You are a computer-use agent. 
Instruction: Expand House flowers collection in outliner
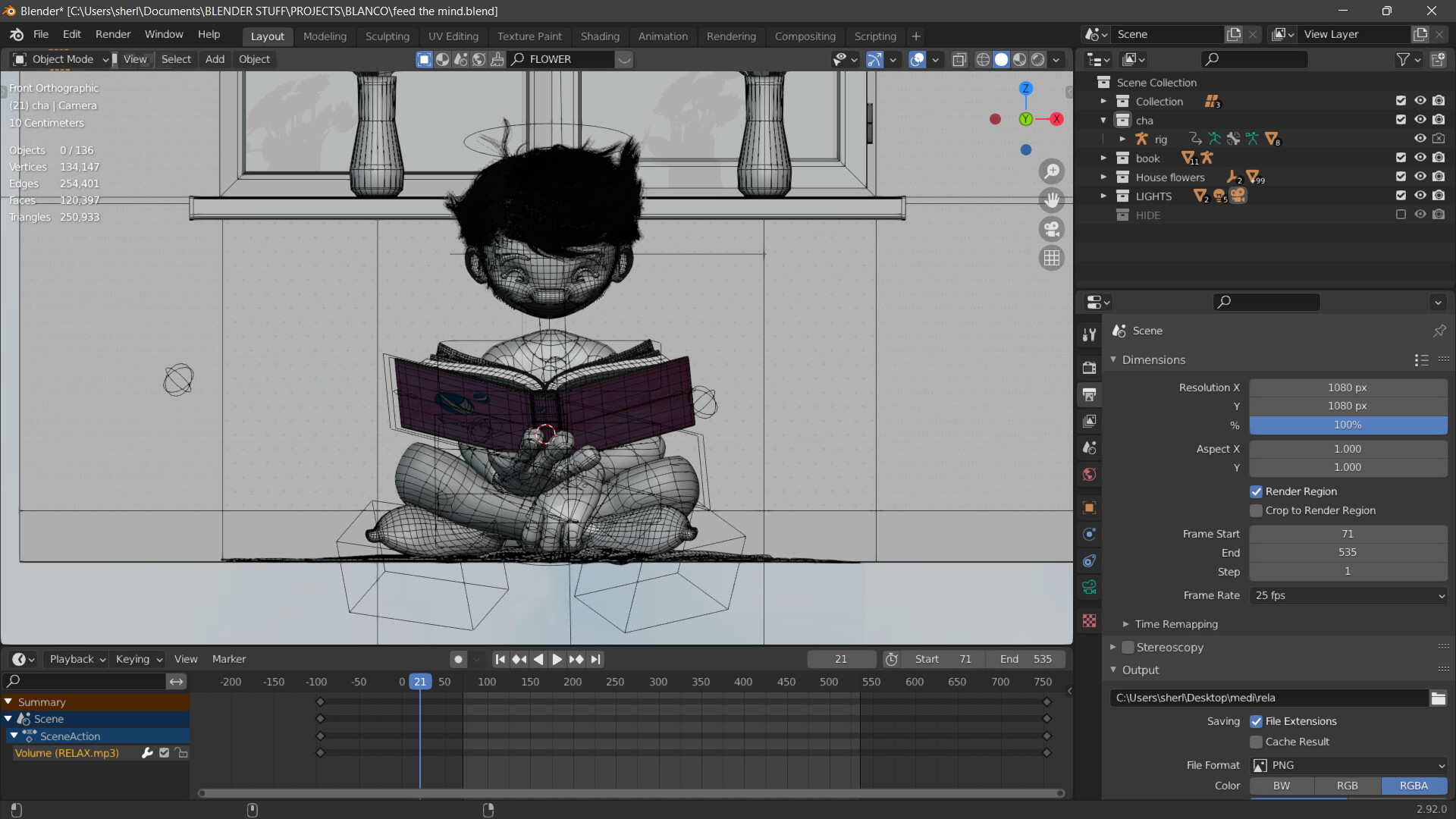[x=1103, y=177]
